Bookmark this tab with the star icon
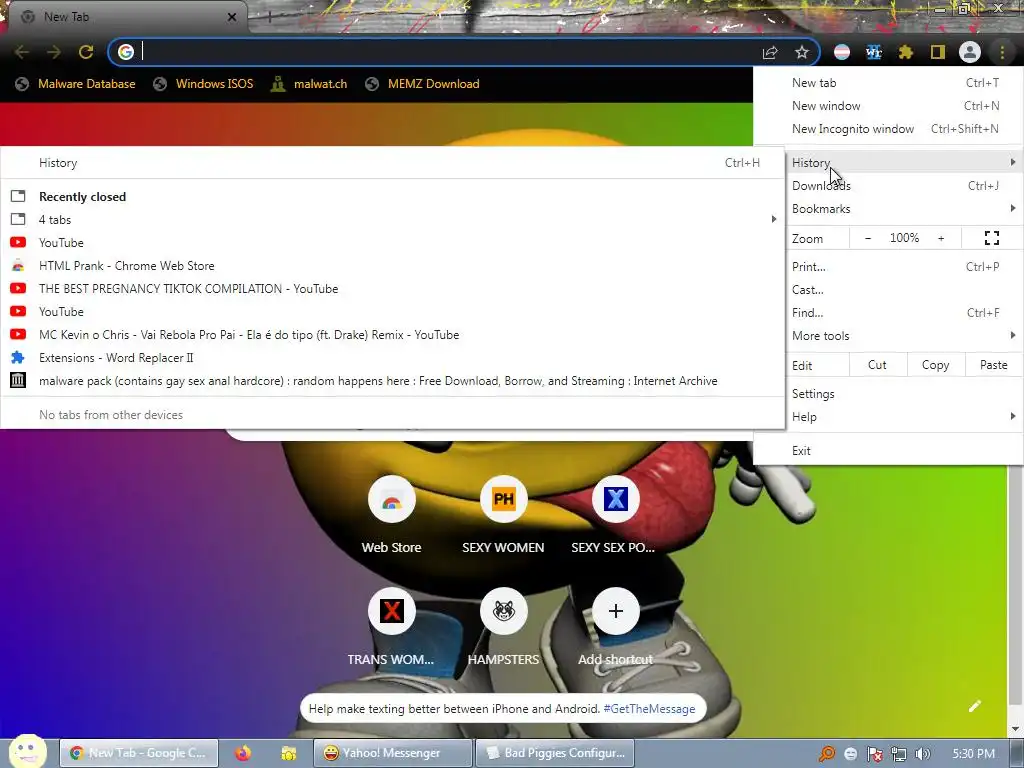Image resolution: width=1024 pixels, height=768 pixels. click(802, 52)
